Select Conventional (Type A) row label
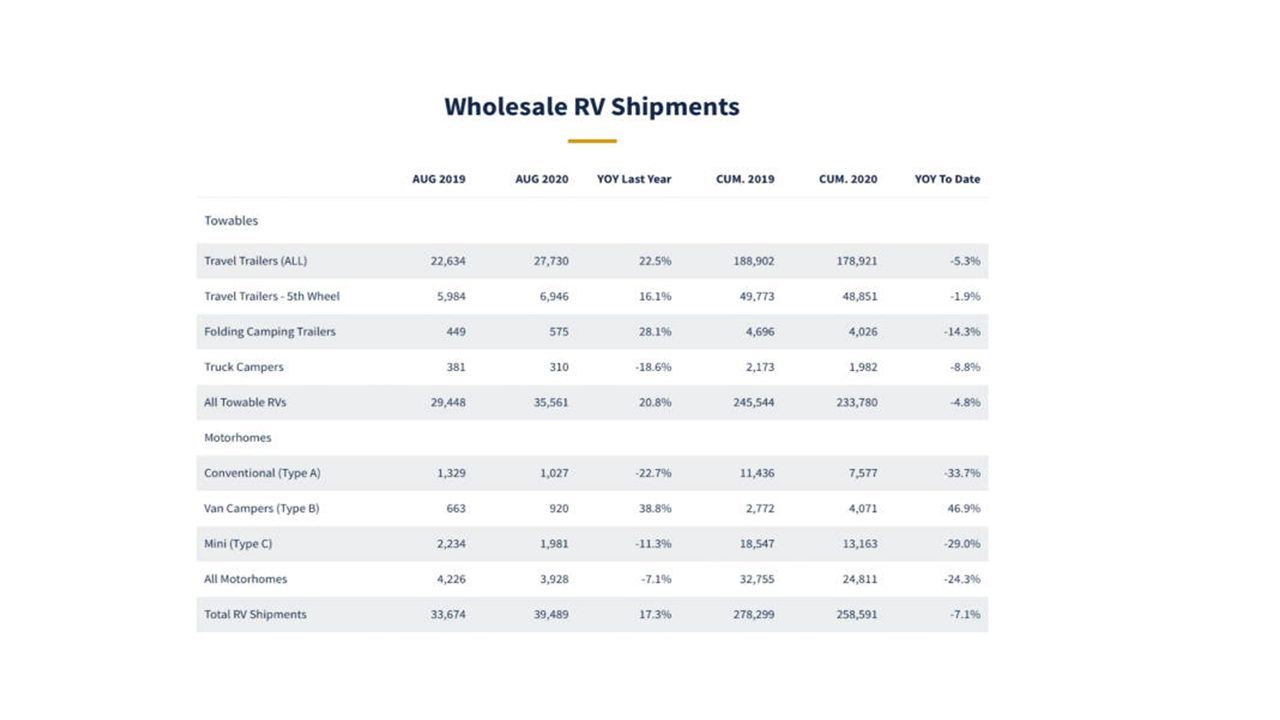1280x720 pixels. pyautogui.click(x=262, y=473)
